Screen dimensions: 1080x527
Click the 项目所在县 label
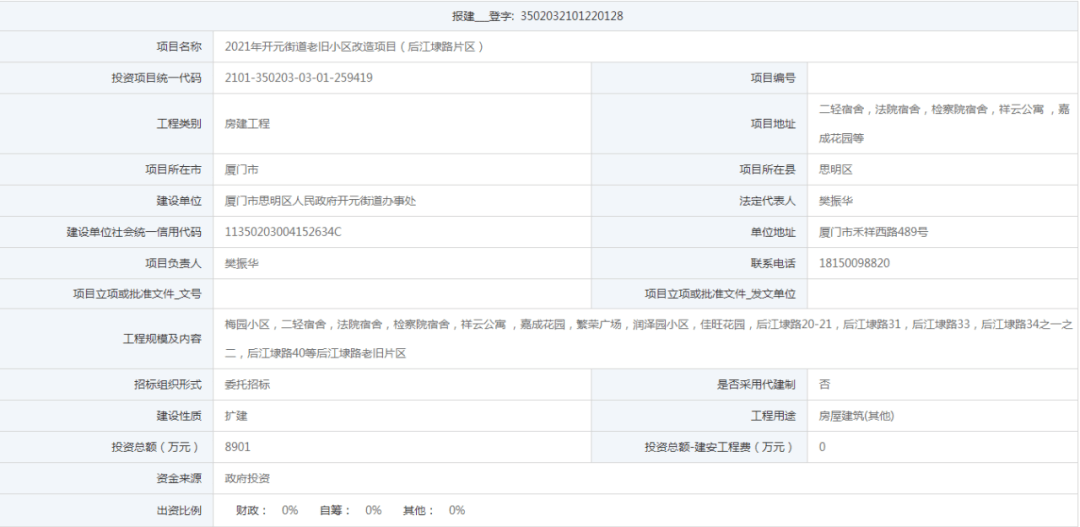767,169
